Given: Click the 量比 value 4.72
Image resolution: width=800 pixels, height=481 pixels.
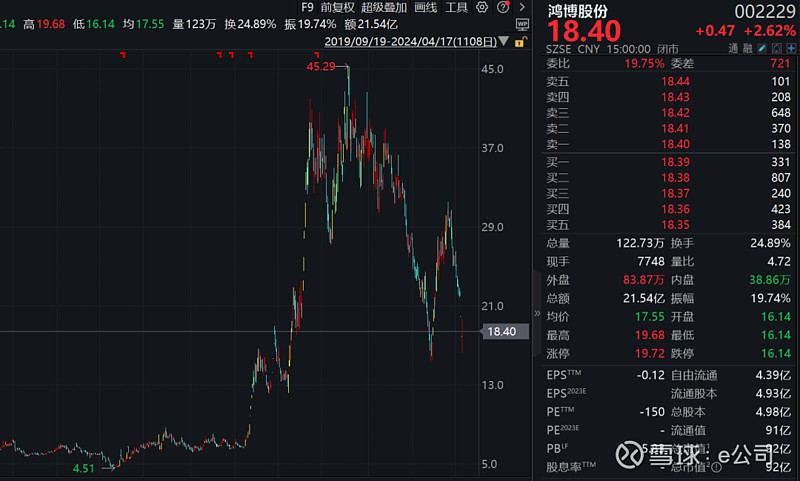Looking at the screenshot, I should (x=779, y=262).
